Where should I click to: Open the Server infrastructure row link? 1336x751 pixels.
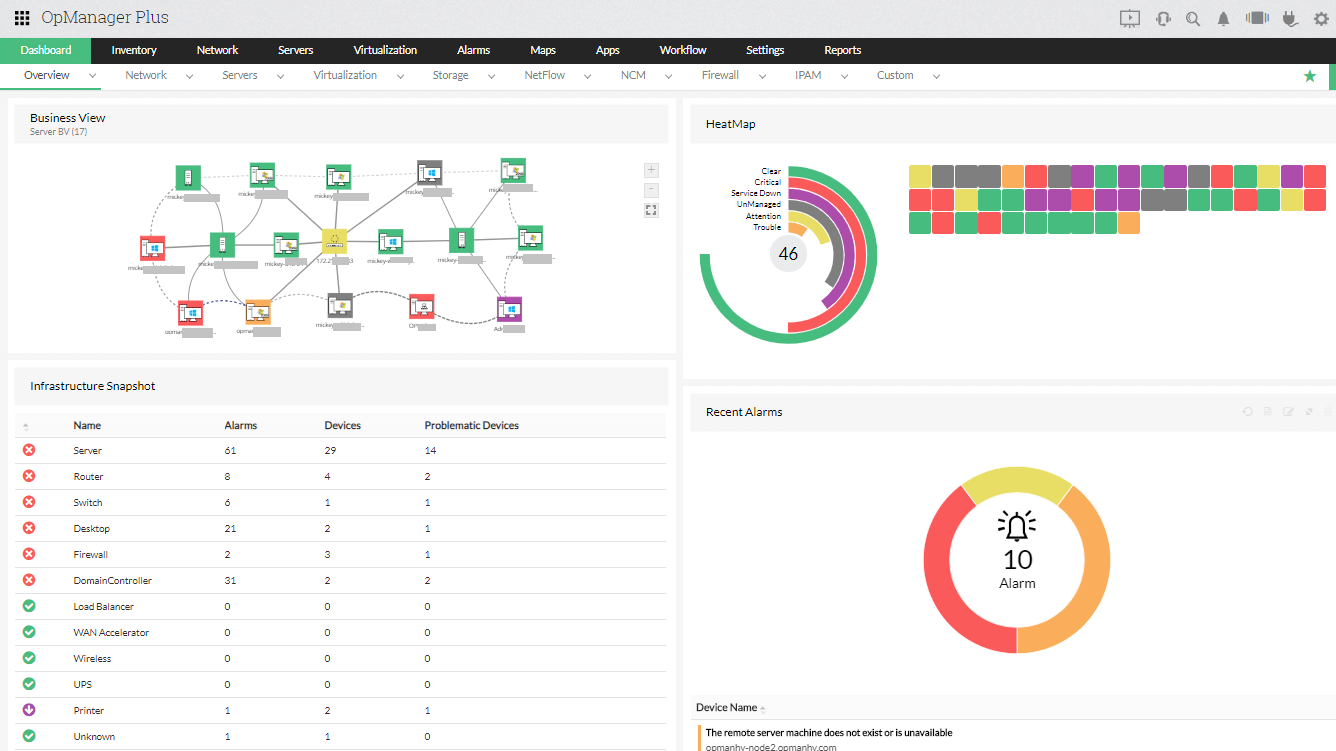tap(88, 451)
